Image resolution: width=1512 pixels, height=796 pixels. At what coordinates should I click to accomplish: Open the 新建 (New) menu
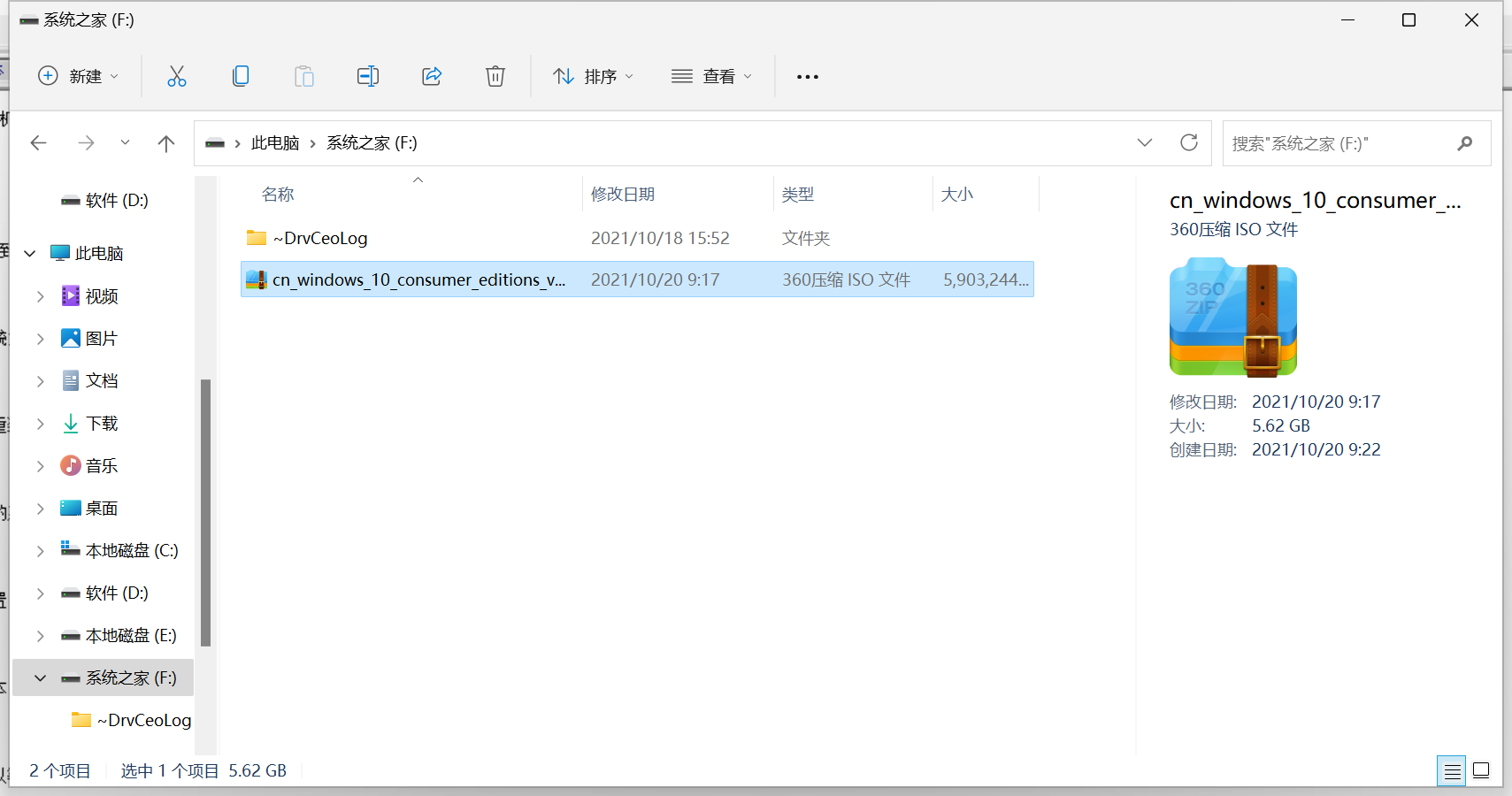78,76
